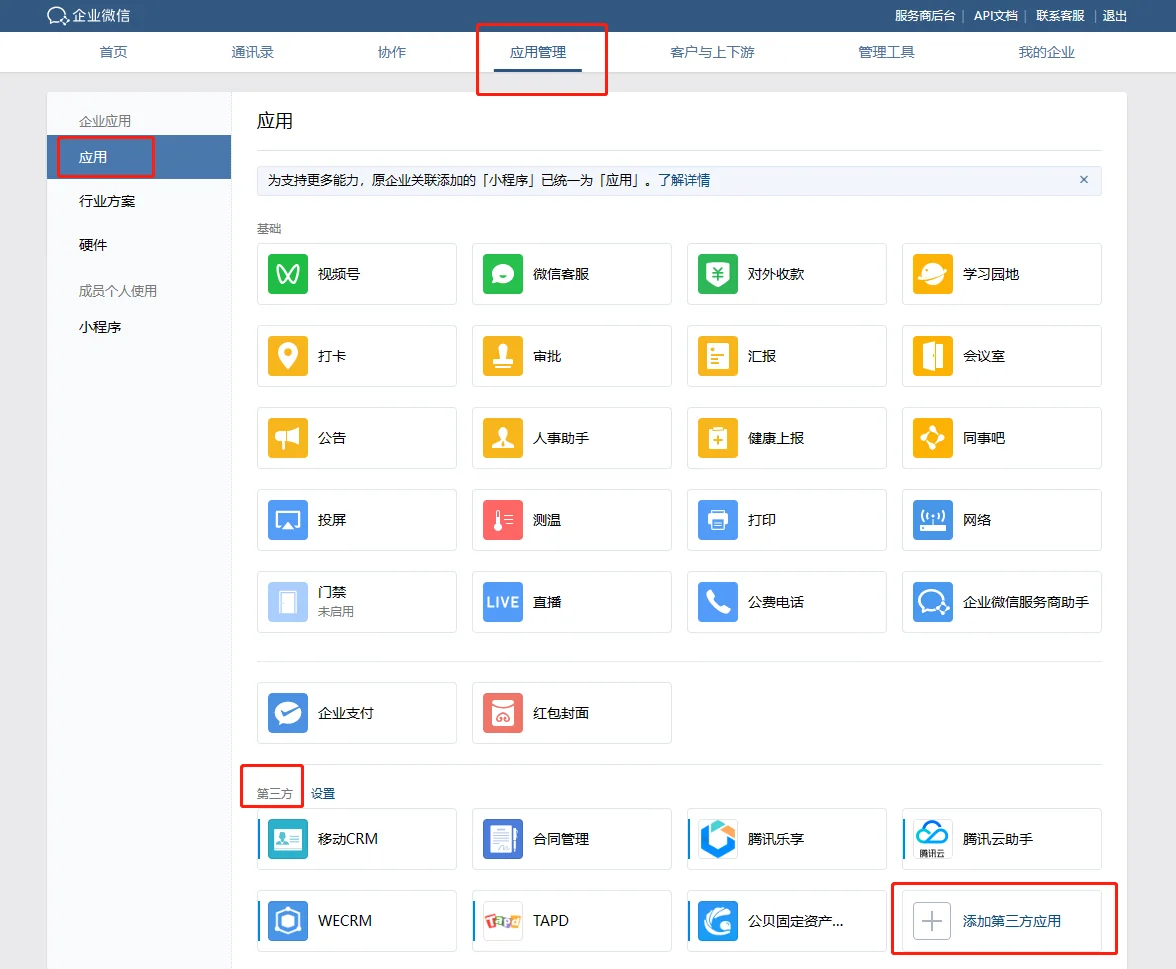Open the 腾讯乐享 icon
1176x969 pixels.
[718, 838]
